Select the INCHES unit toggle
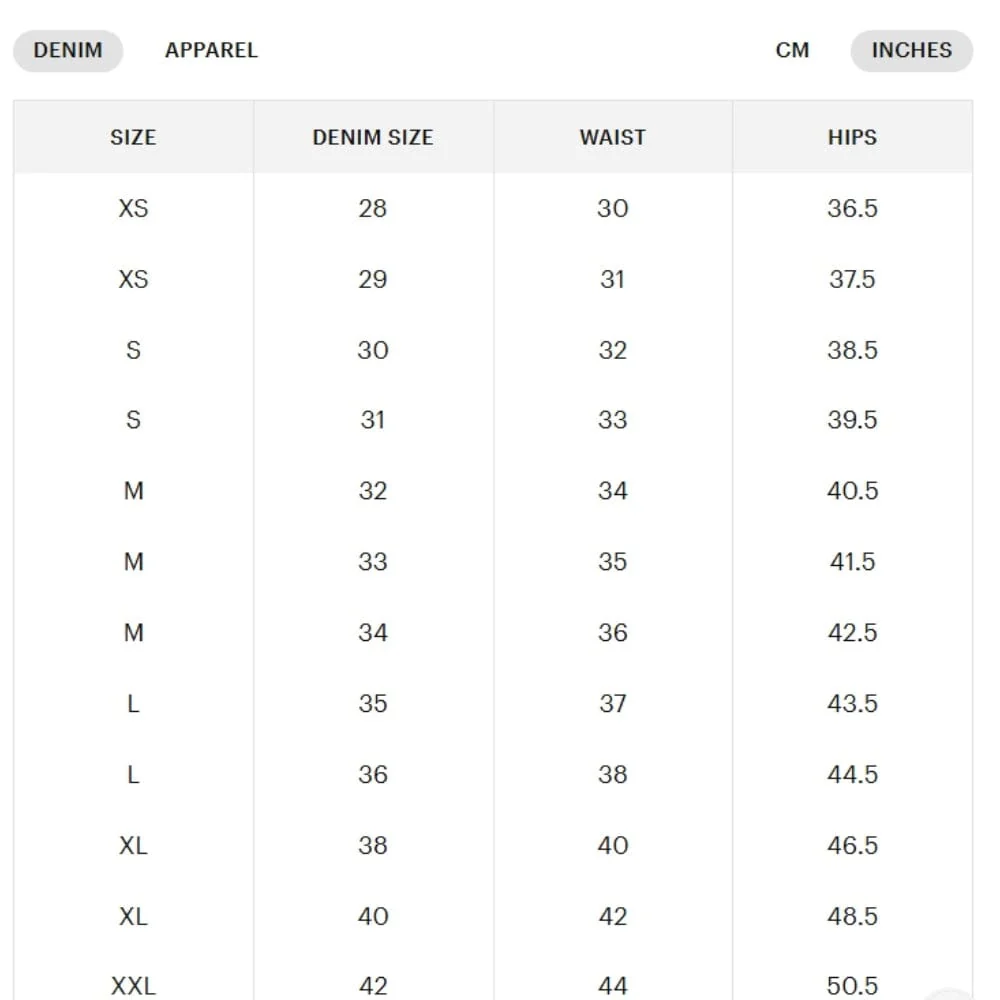Viewport: 1000px width, 1000px height. click(911, 50)
